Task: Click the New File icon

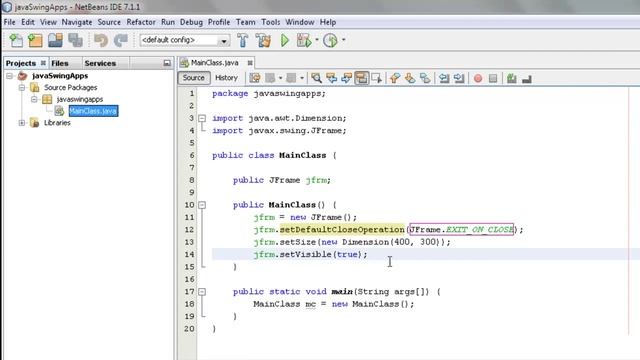Action: click(x=16, y=40)
